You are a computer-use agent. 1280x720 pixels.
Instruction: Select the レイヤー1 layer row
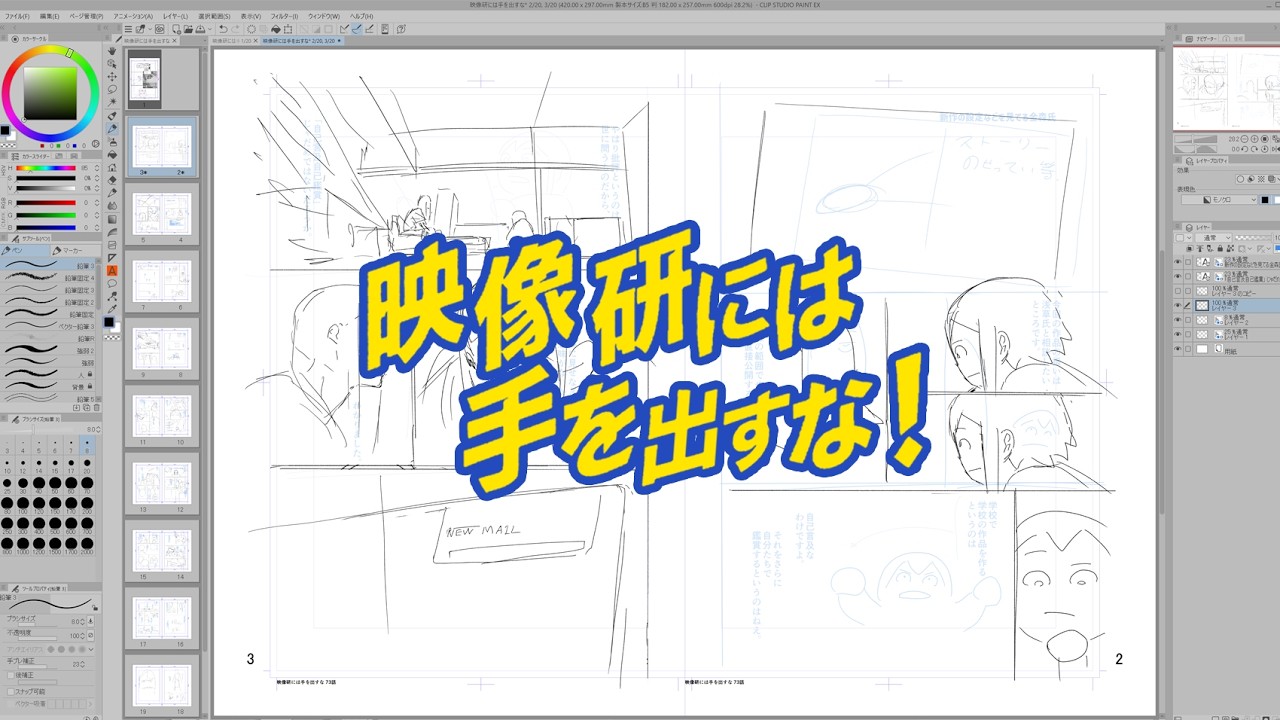[1226, 334]
